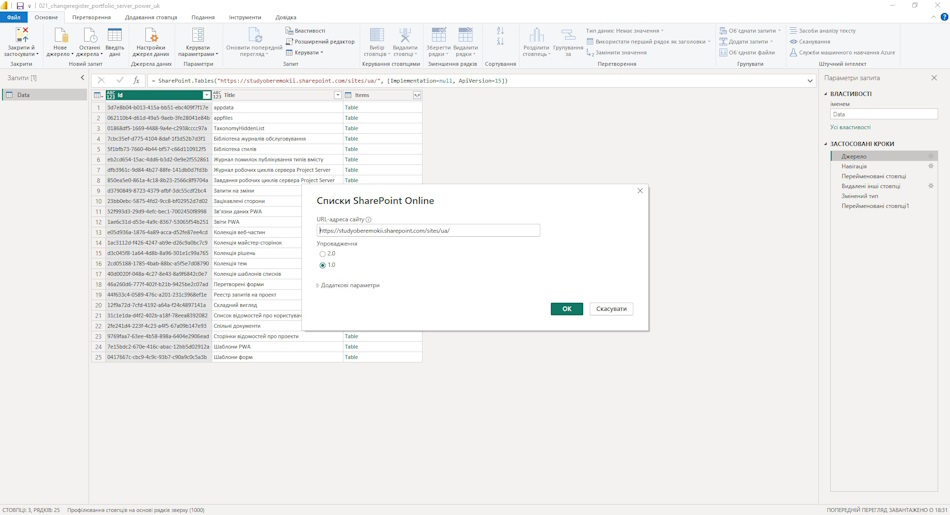Open Нове джерело in the ribbon

[x=60, y=42]
